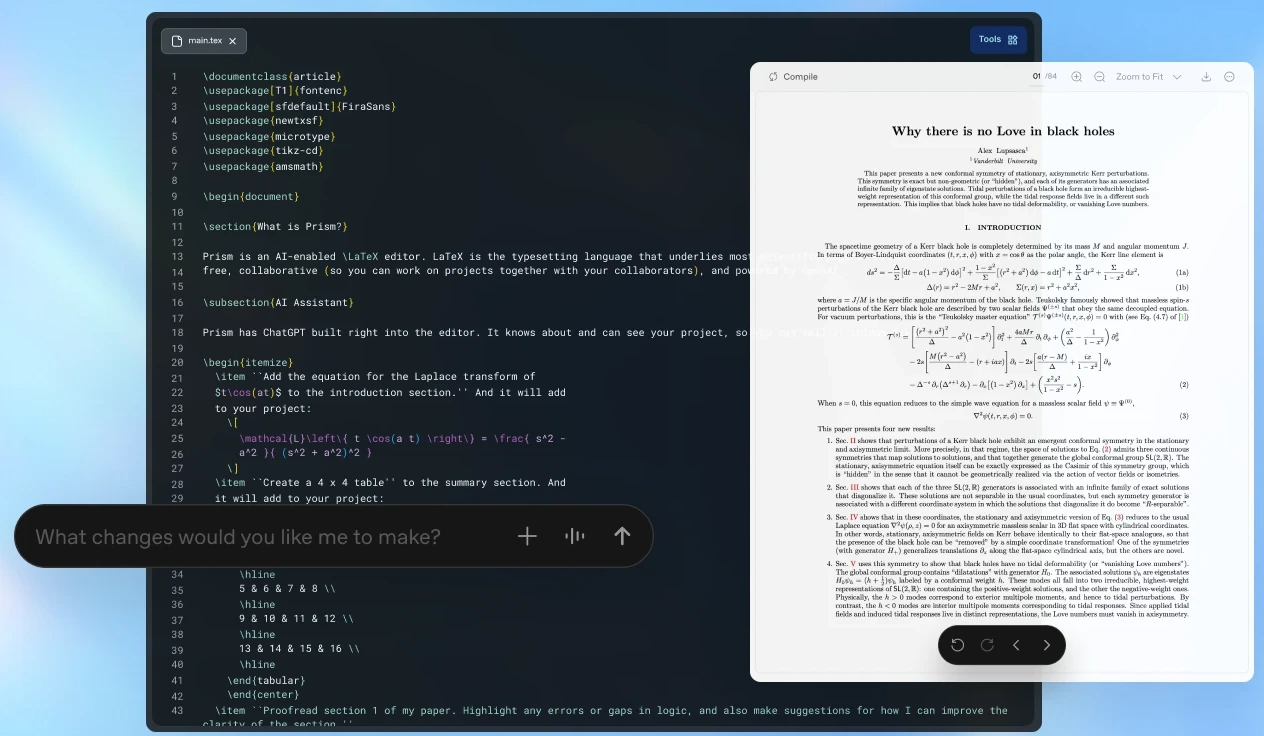The height and width of the screenshot is (736, 1264).
Task: Edit the page number field showing 01
Action: [1035, 76]
